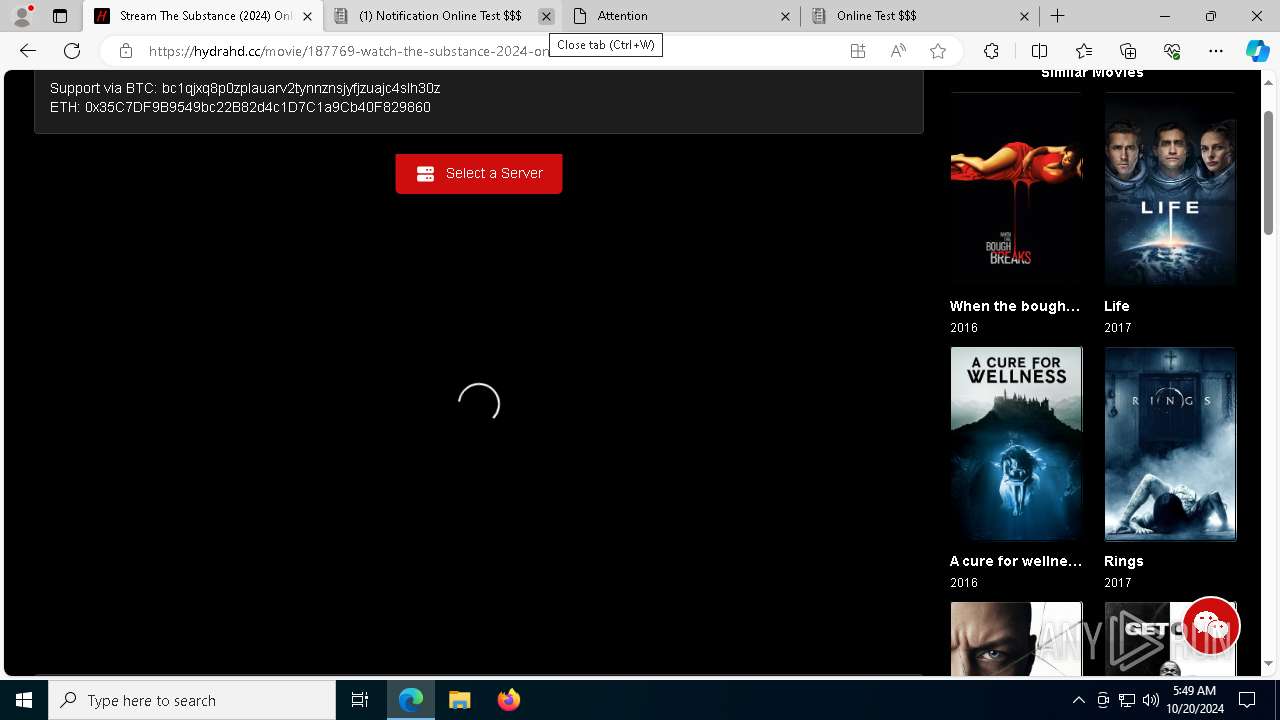View site information lock icon
Image resolution: width=1280 pixels, height=720 pixels.
coord(126,51)
